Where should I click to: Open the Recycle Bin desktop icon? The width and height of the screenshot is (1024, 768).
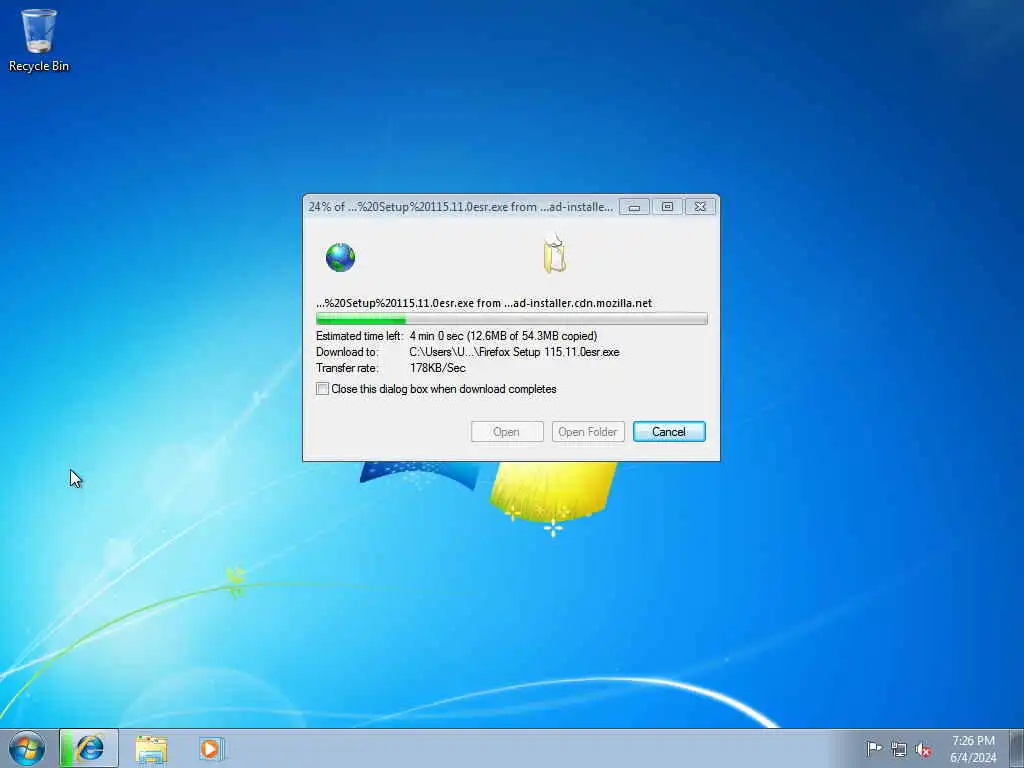tap(39, 40)
